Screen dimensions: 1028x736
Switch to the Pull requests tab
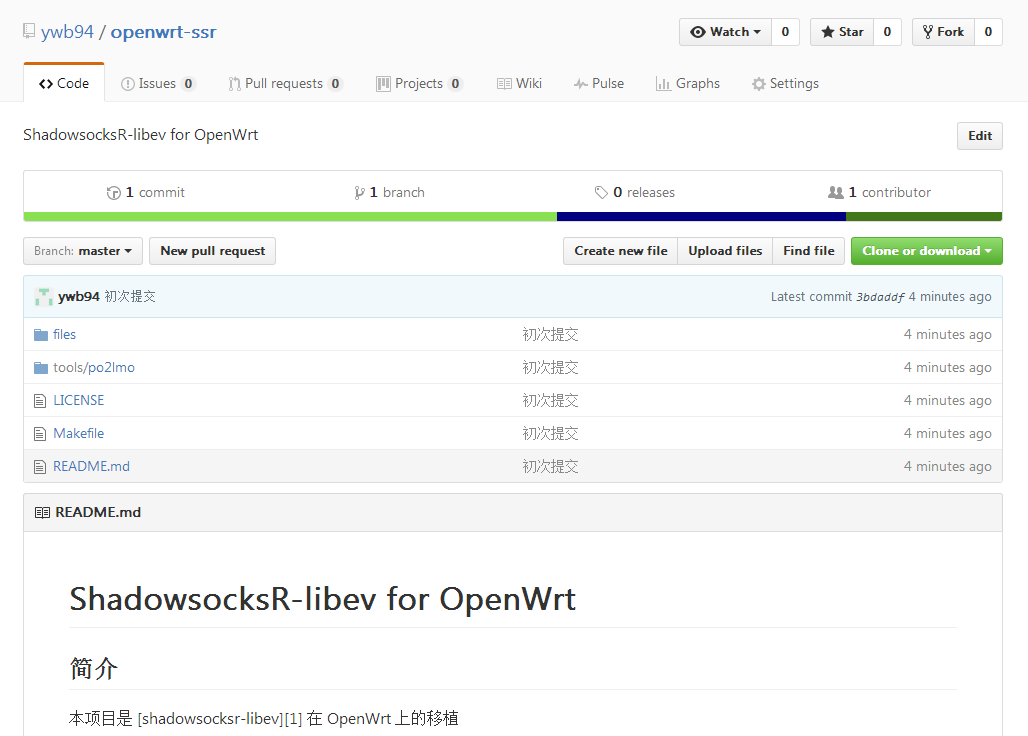285,84
